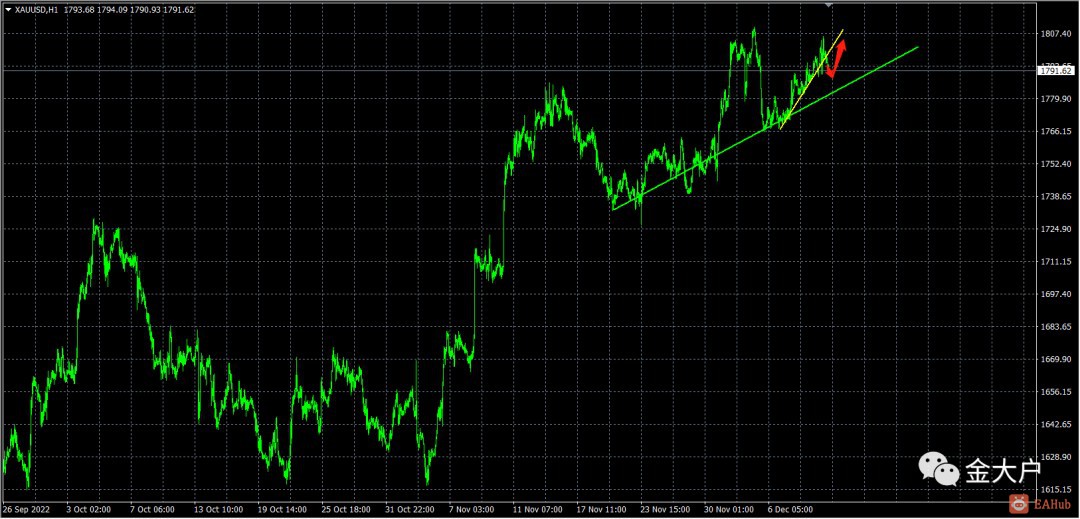Click the 23 Nov 15:00 time label
This screenshot has height=519, width=1080.
665,509
